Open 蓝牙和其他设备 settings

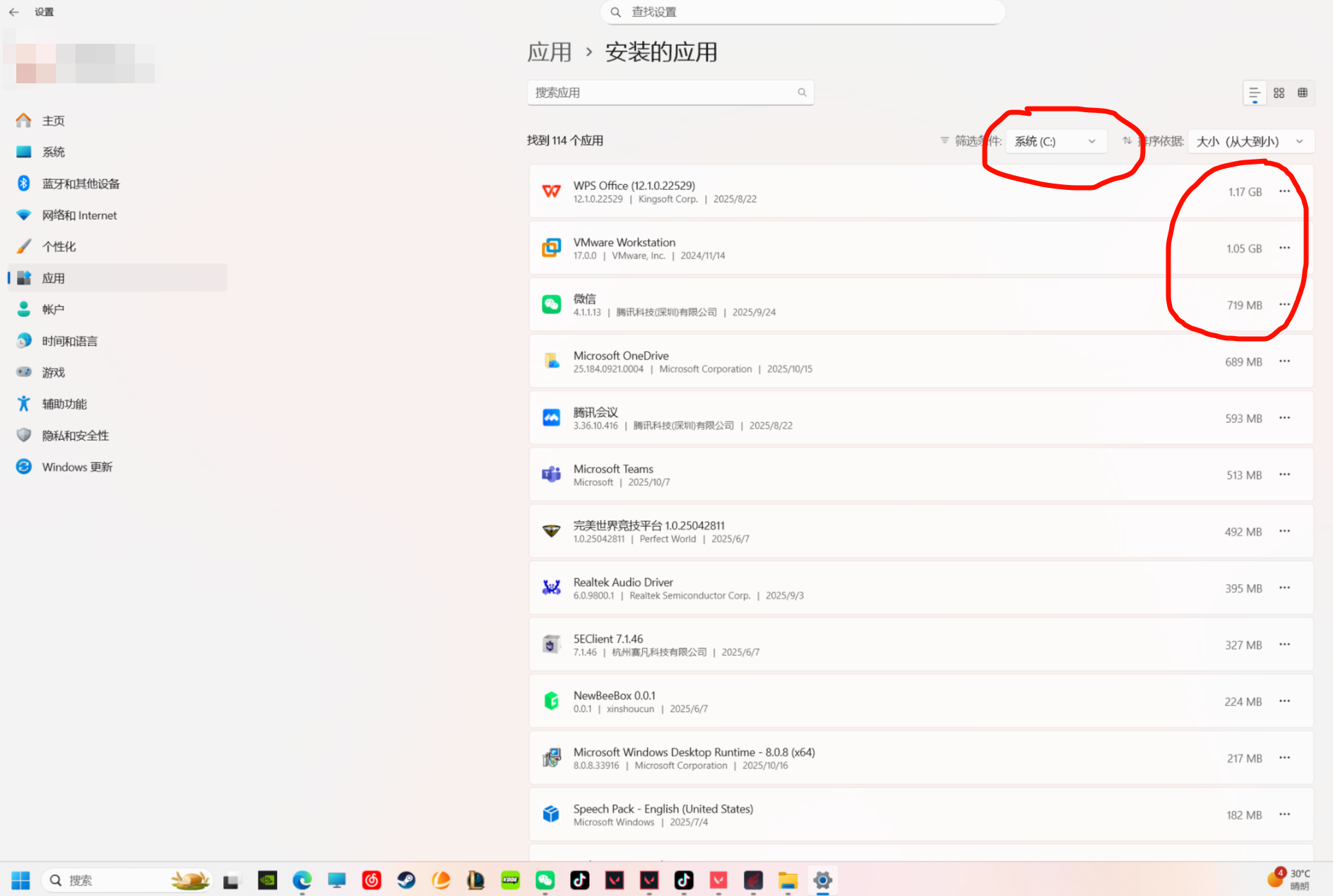pyautogui.click(x=117, y=184)
